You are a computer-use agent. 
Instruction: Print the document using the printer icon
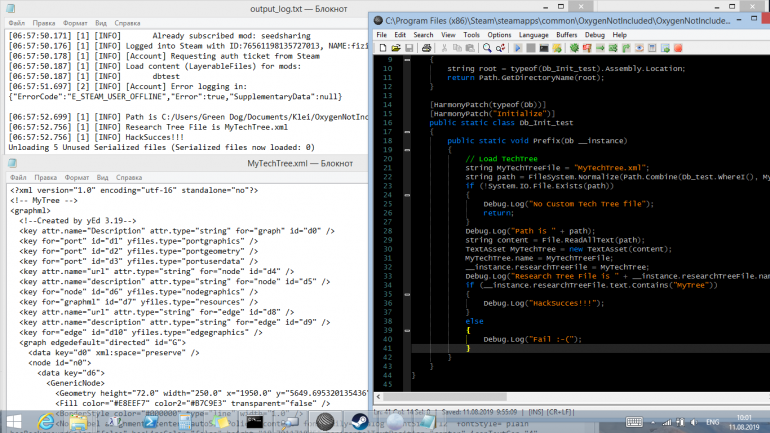[426, 48]
